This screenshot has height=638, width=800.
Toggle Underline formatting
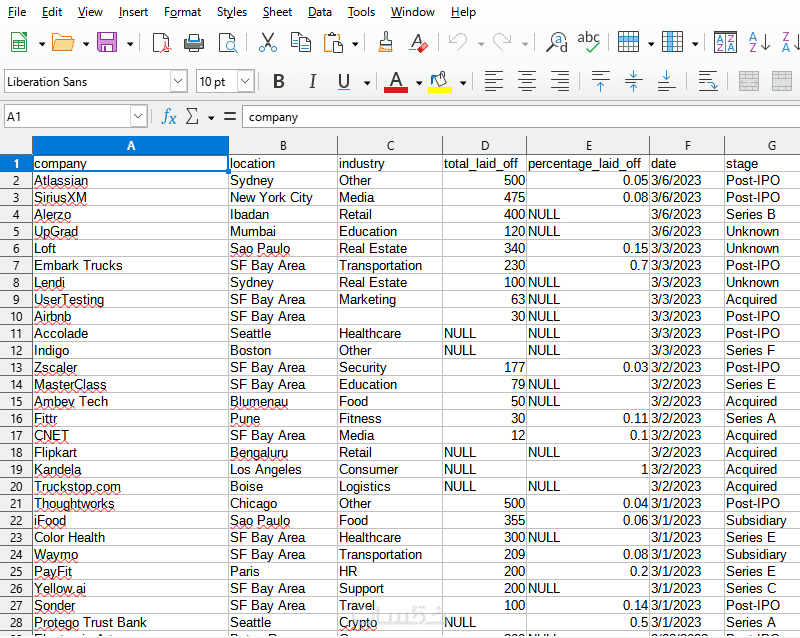pos(344,82)
